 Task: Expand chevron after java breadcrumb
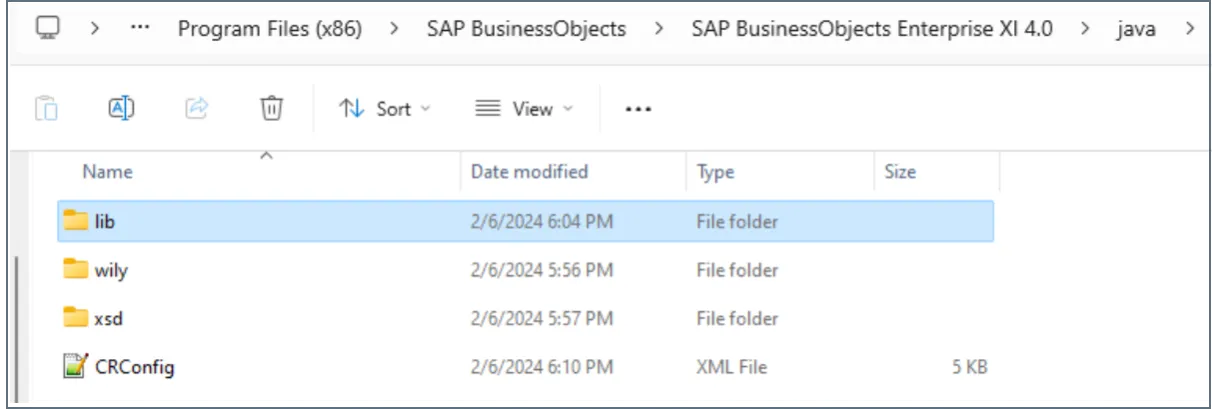tap(1189, 29)
